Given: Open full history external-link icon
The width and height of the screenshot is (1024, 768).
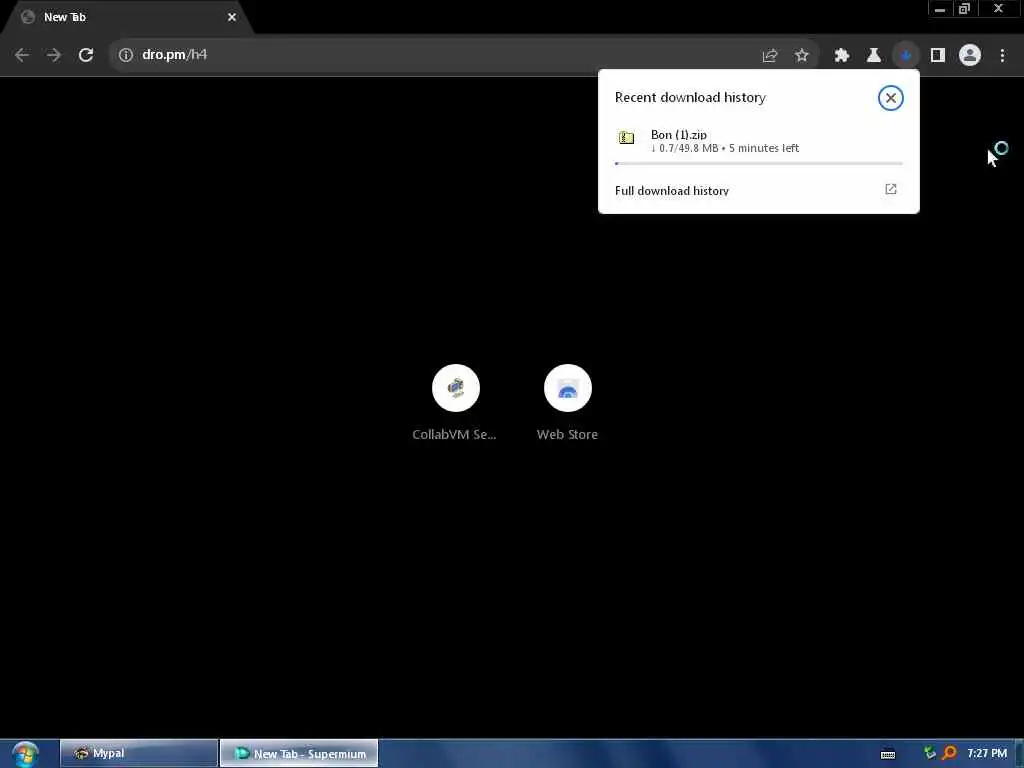Looking at the screenshot, I should coord(890,189).
